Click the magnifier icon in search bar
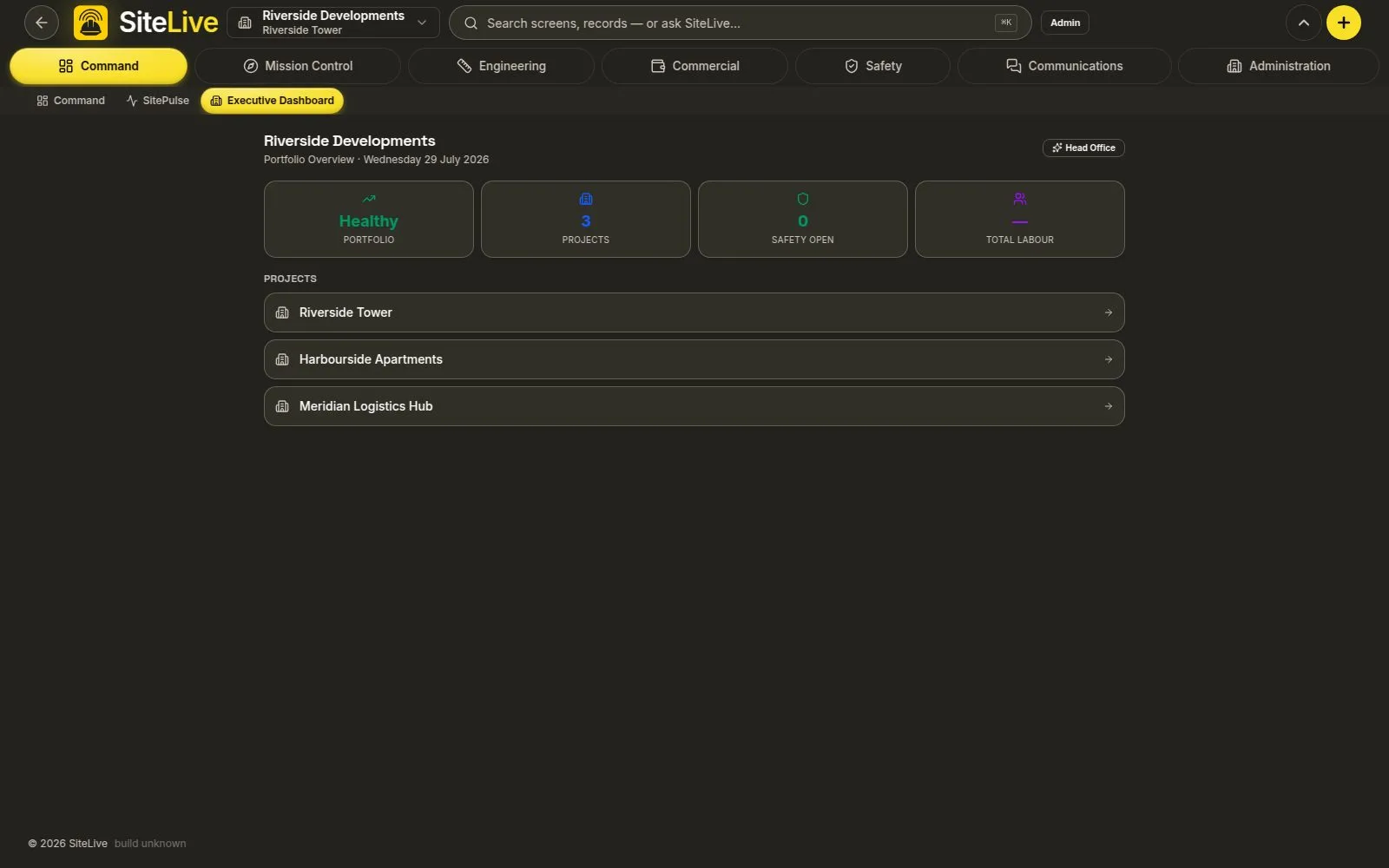The width and height of the screenshot is (1389, 868). 471,23
